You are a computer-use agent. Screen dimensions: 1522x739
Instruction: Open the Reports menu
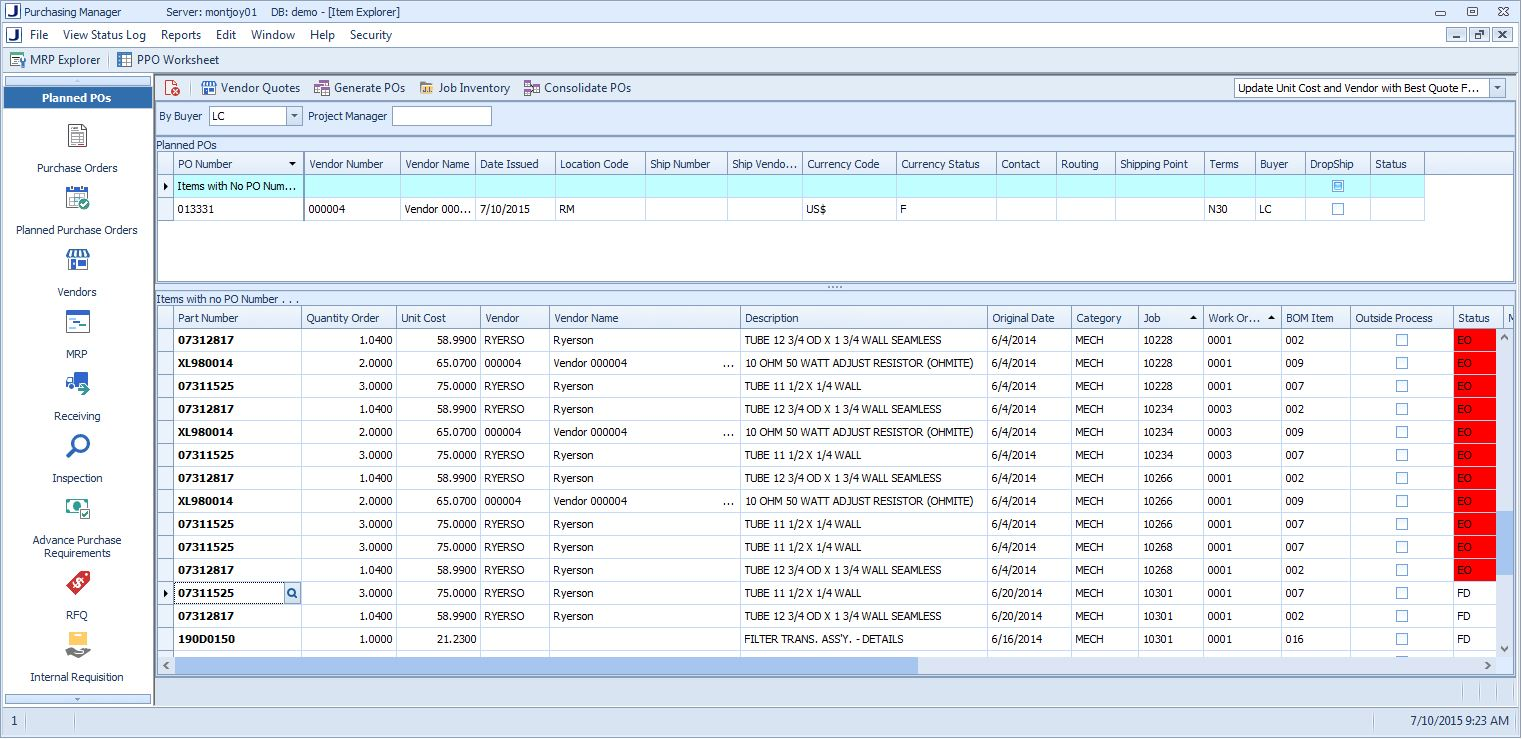(181, 35)
